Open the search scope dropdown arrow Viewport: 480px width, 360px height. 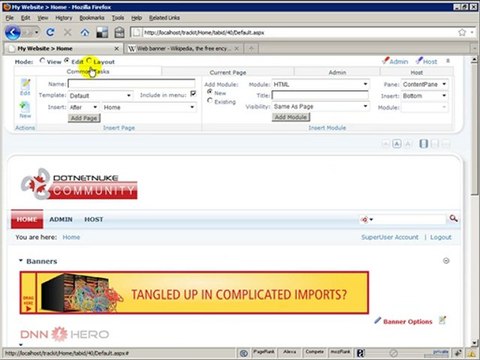[371, 219]
